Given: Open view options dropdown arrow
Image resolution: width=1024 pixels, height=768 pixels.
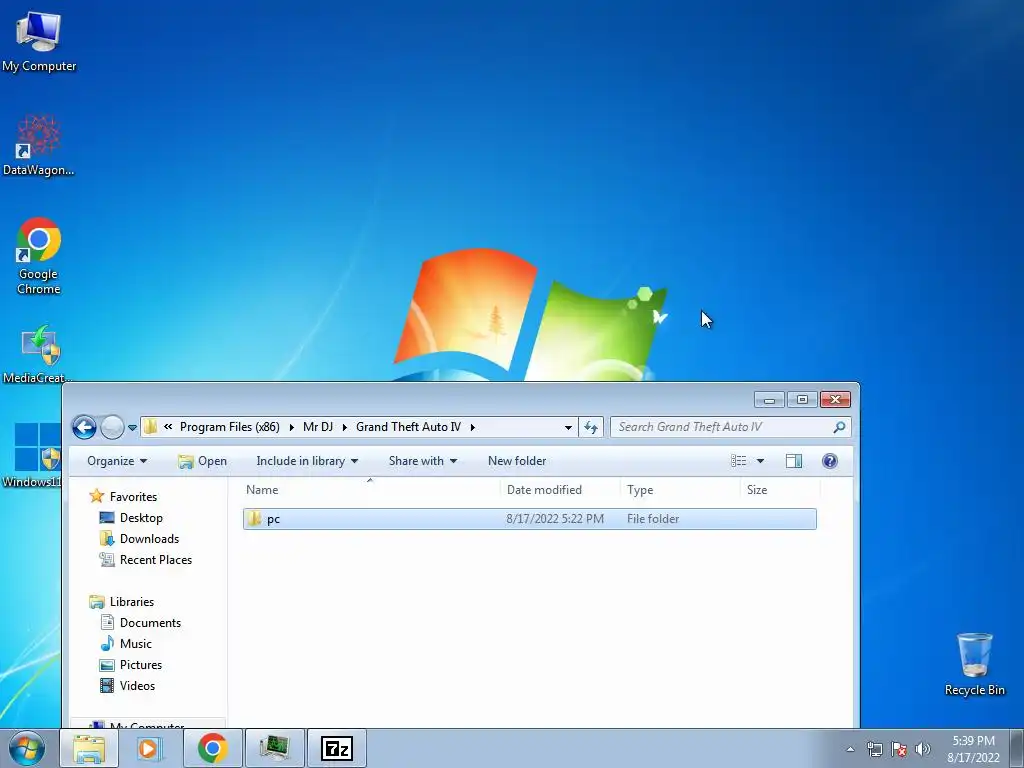Looking at the screenshot, I should (760, 461).
